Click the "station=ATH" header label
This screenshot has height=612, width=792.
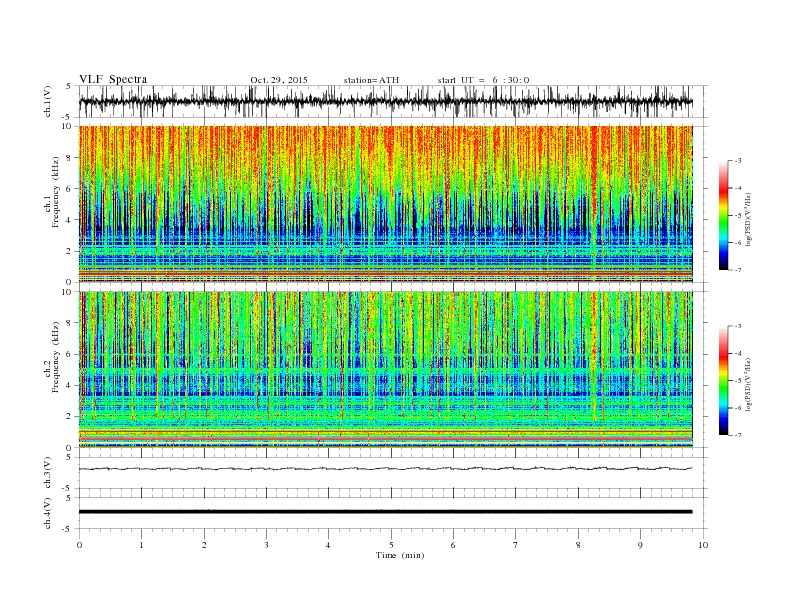point(371,80)
